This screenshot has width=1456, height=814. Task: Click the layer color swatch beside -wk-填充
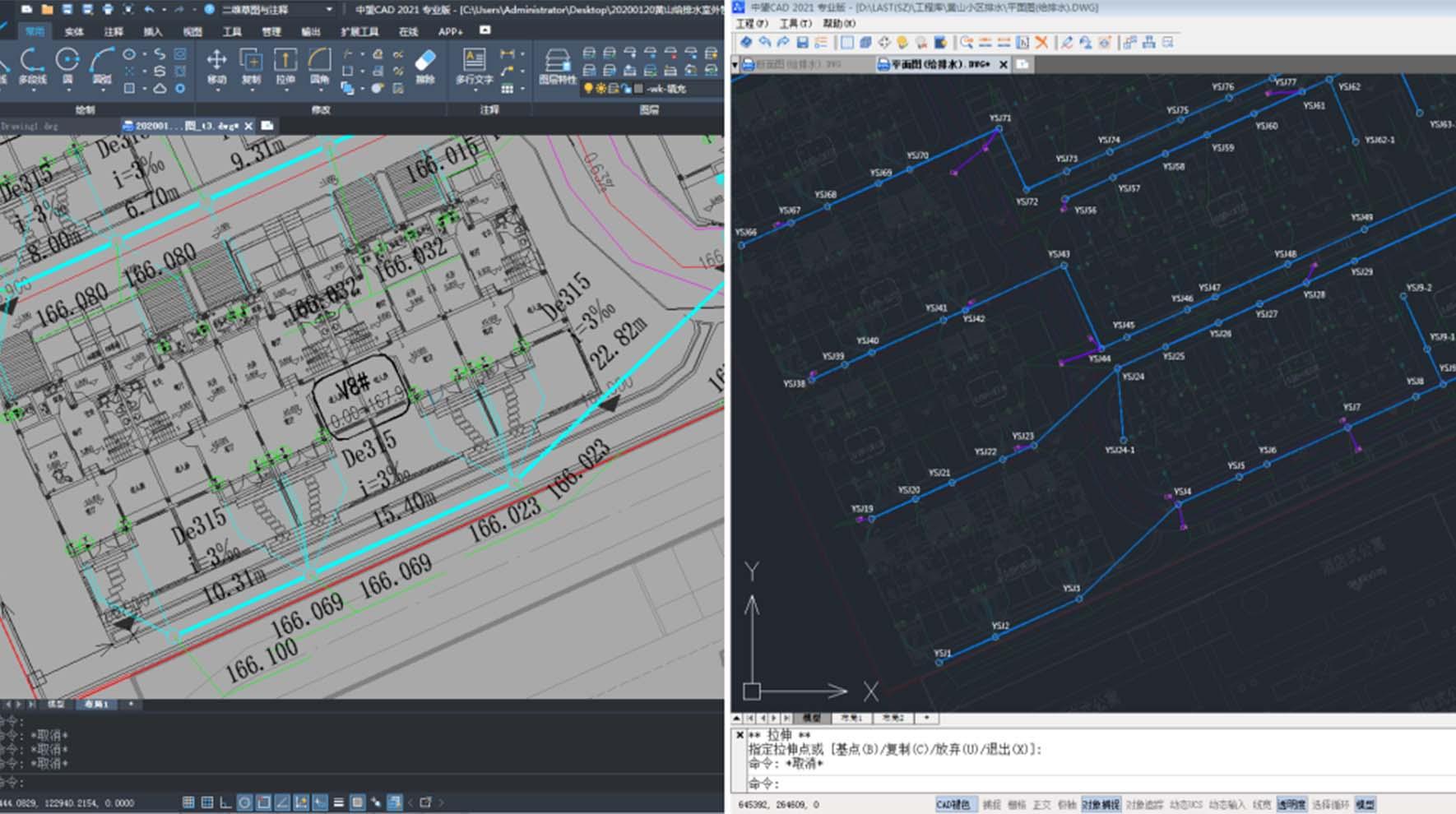coord(638,88)
